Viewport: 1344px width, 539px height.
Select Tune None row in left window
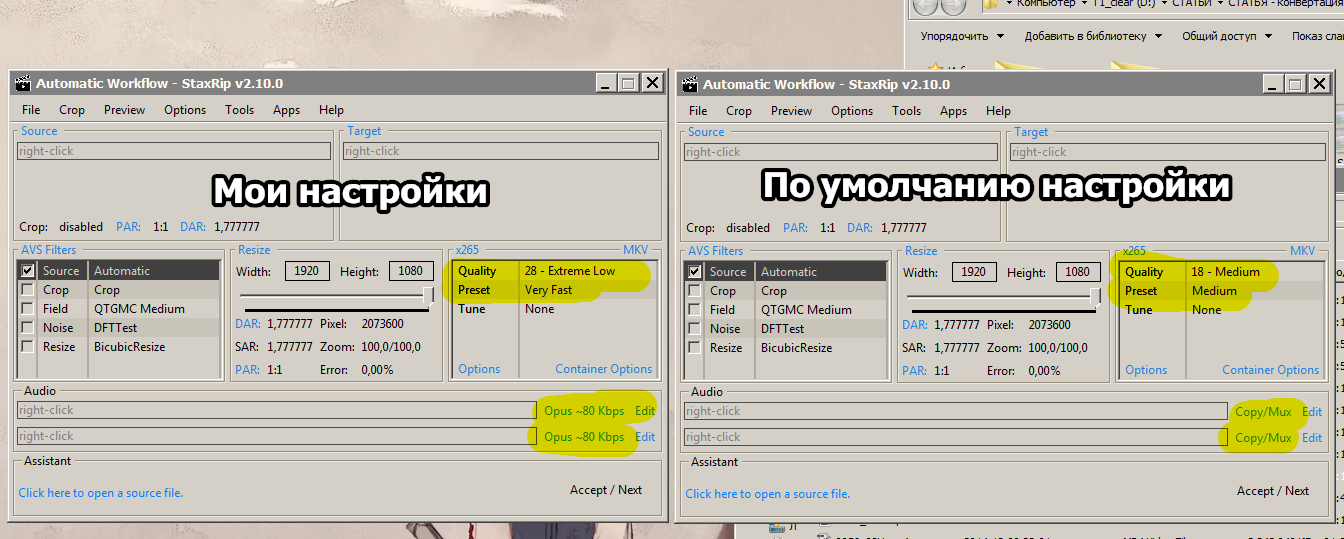pyautogui.click(x=555, y=309)
